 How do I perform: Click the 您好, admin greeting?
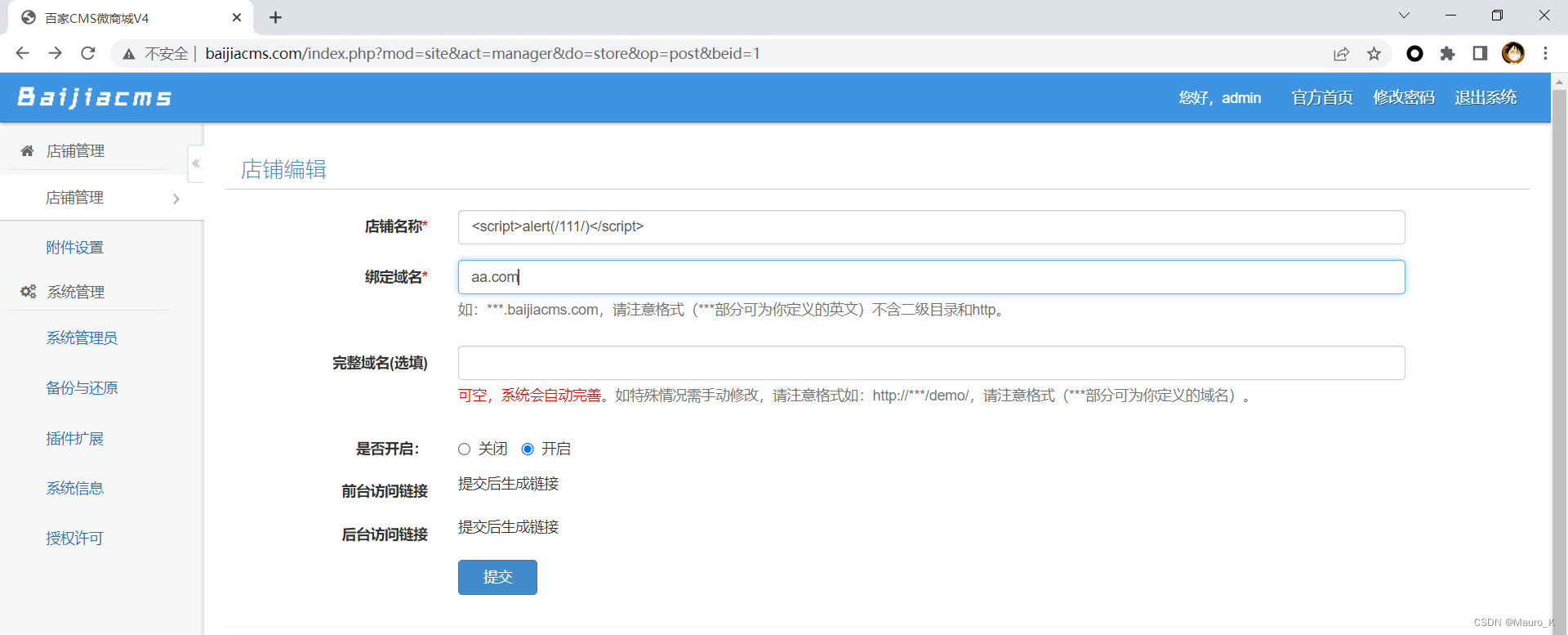click(x=1219, y=98)
